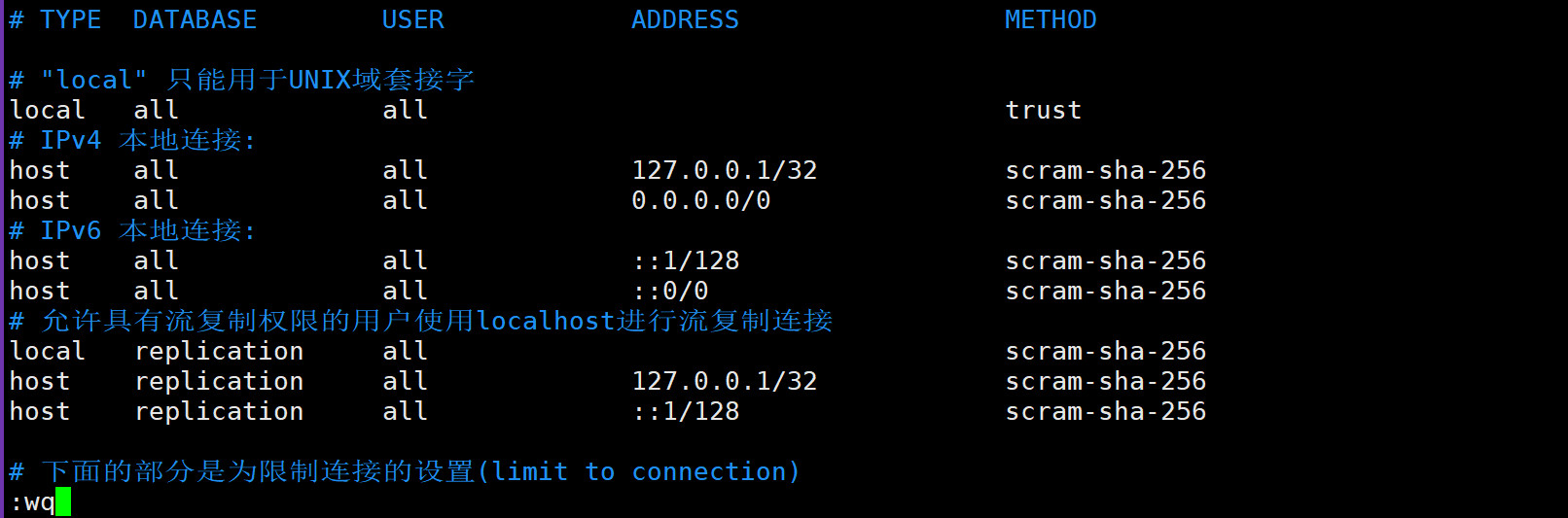Click the :wq command at the bottom
Screen dimensions: 1568x518
[32, 502]
